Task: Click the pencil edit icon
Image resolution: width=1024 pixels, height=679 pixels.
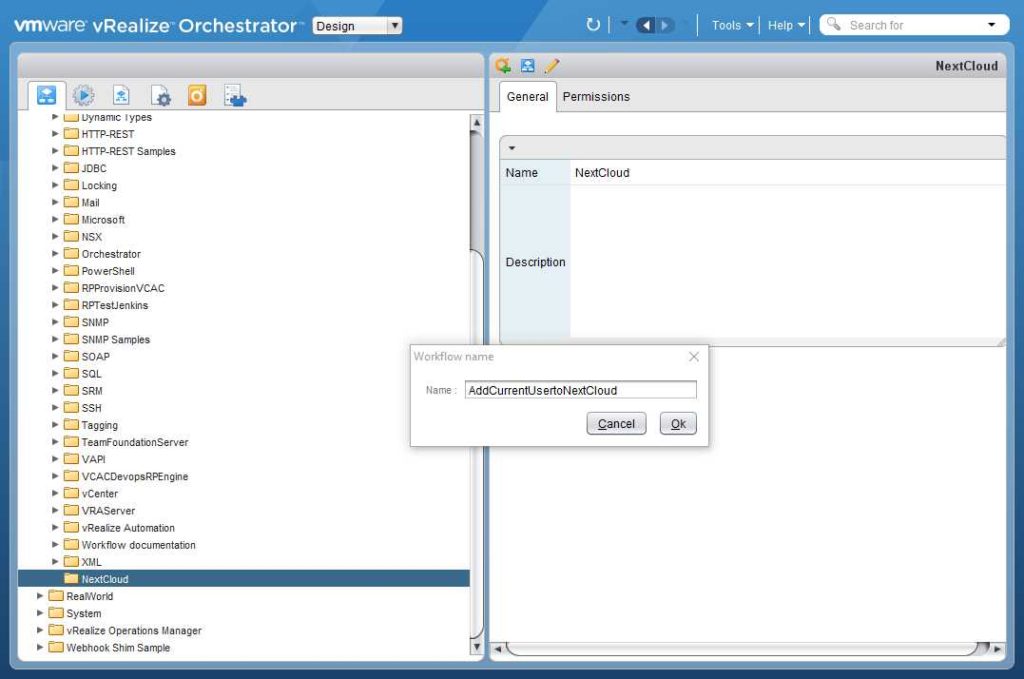Action: 552,65
